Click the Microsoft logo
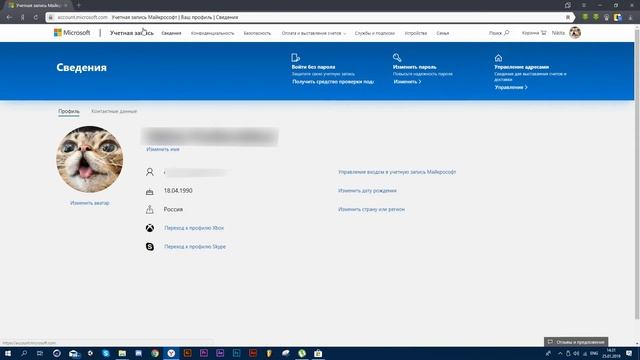 pos(72,33)
